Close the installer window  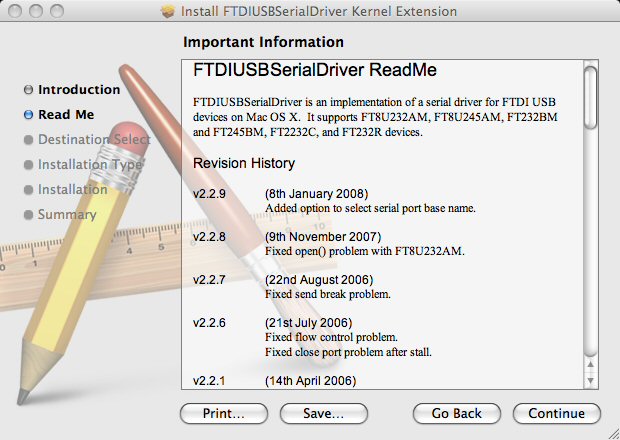tap(15, 11)
